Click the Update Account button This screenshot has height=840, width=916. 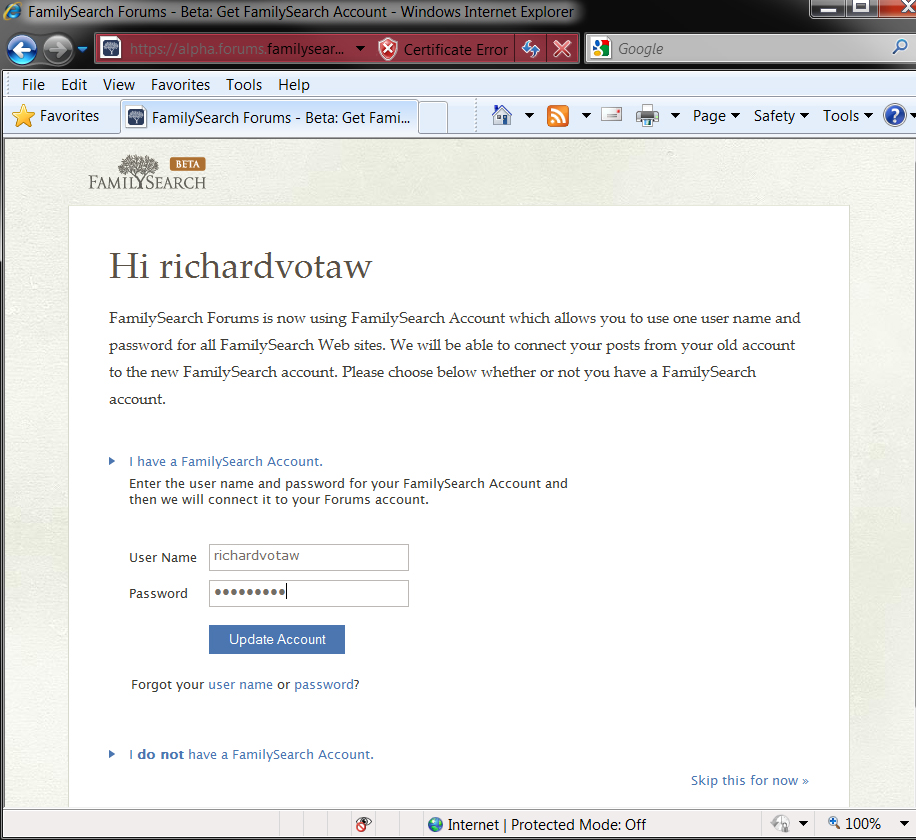coord(277,640)
